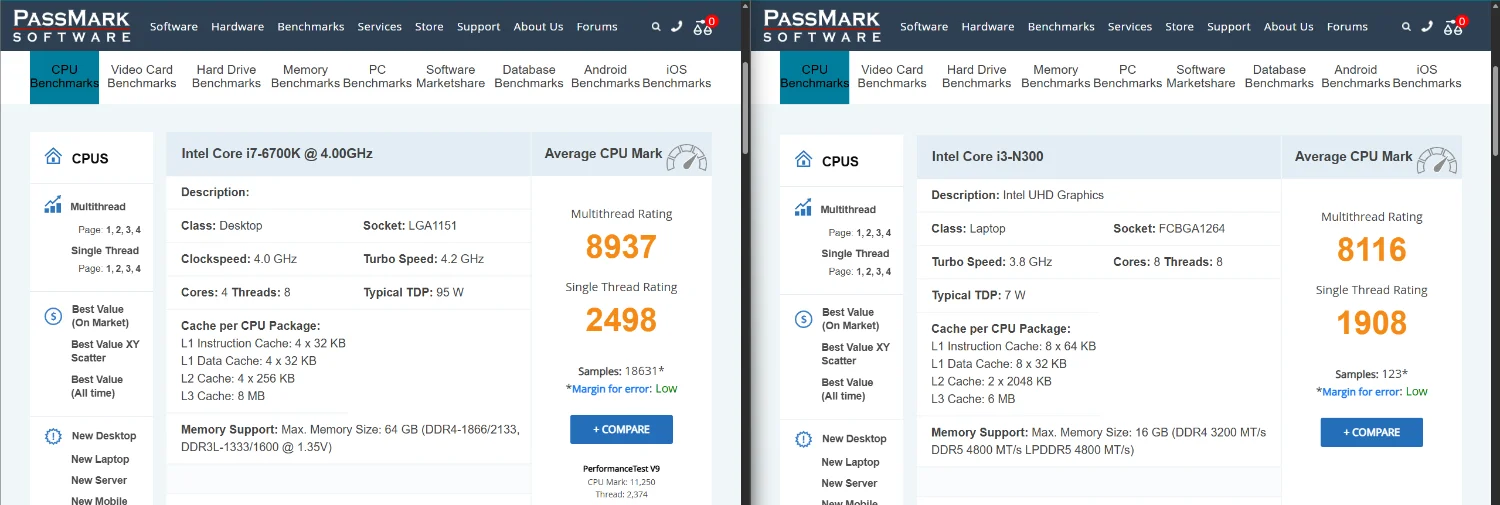Viewport: 1500px width, 505px height.
Task: Expand Hardware menu in right window header
Action: point(987,27)
